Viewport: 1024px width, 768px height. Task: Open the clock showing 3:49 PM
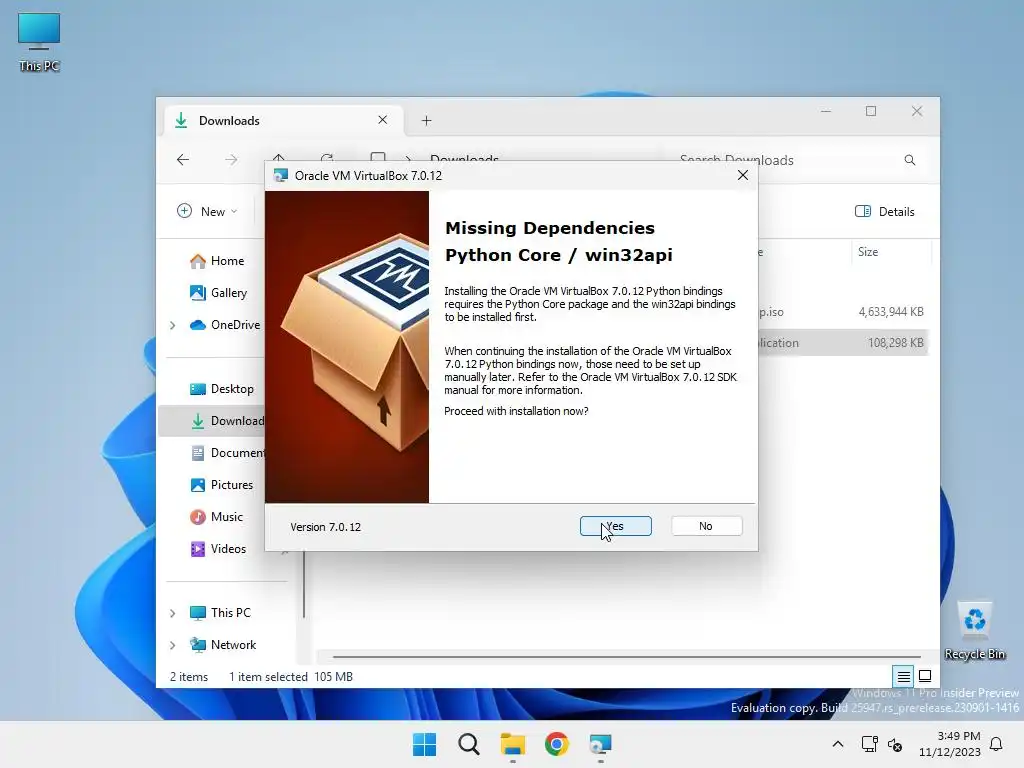pyautogui.click(x=950, y=744)
